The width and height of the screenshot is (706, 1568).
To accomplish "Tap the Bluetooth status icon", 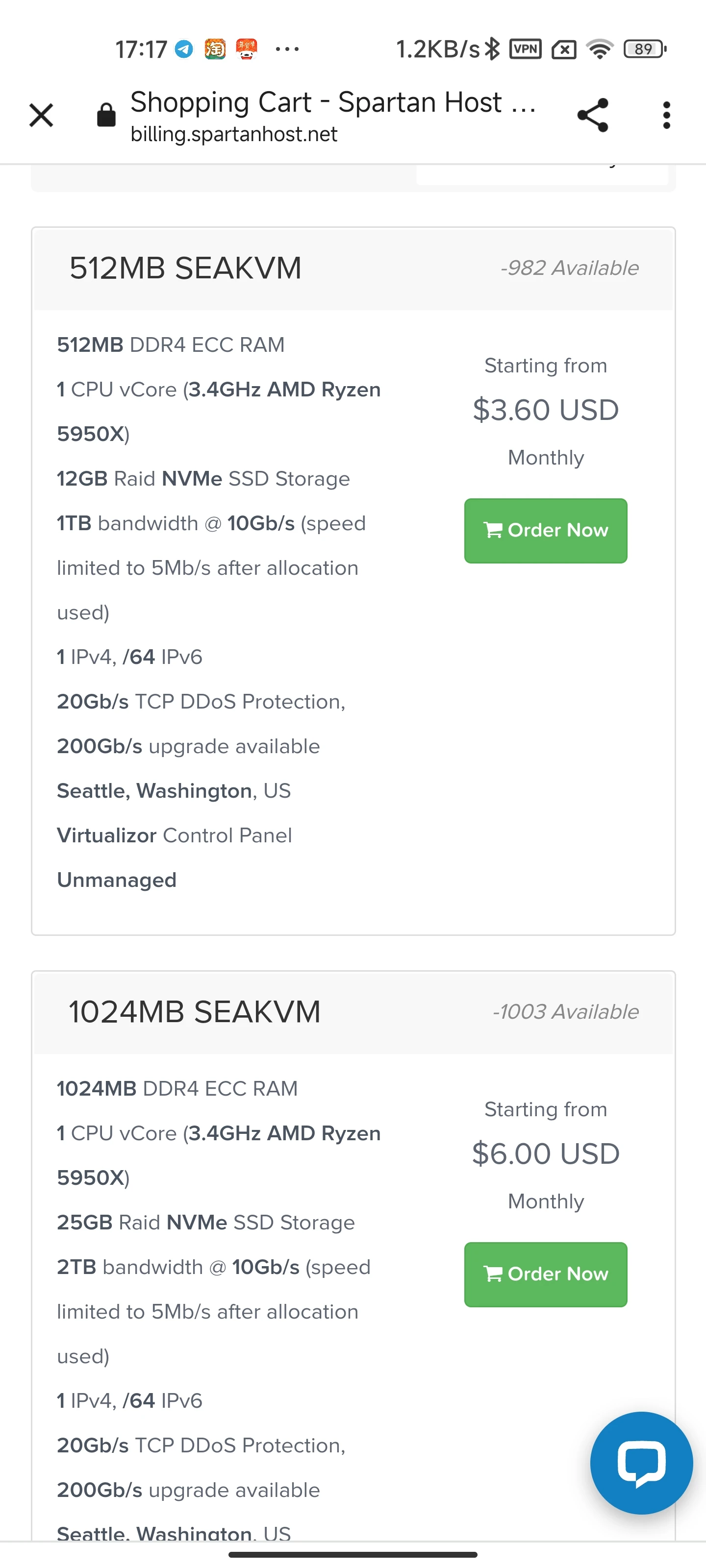I will tap(492, 49).
